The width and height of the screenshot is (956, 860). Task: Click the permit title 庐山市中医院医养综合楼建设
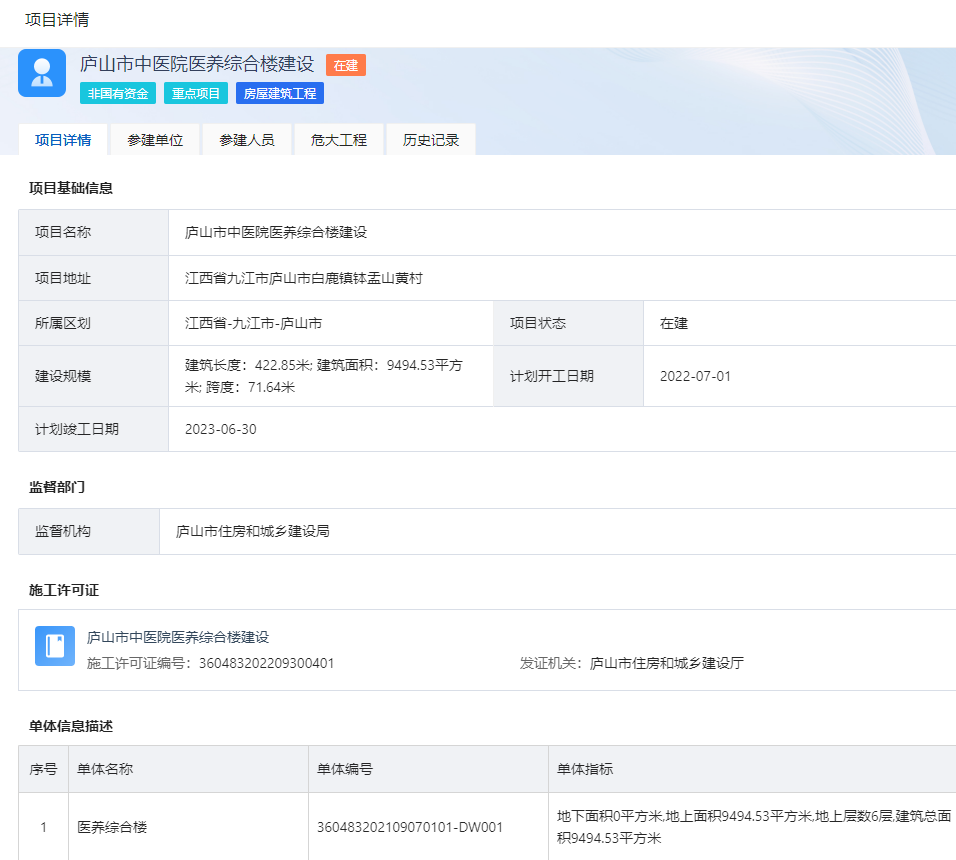click(x=178, y=637)
